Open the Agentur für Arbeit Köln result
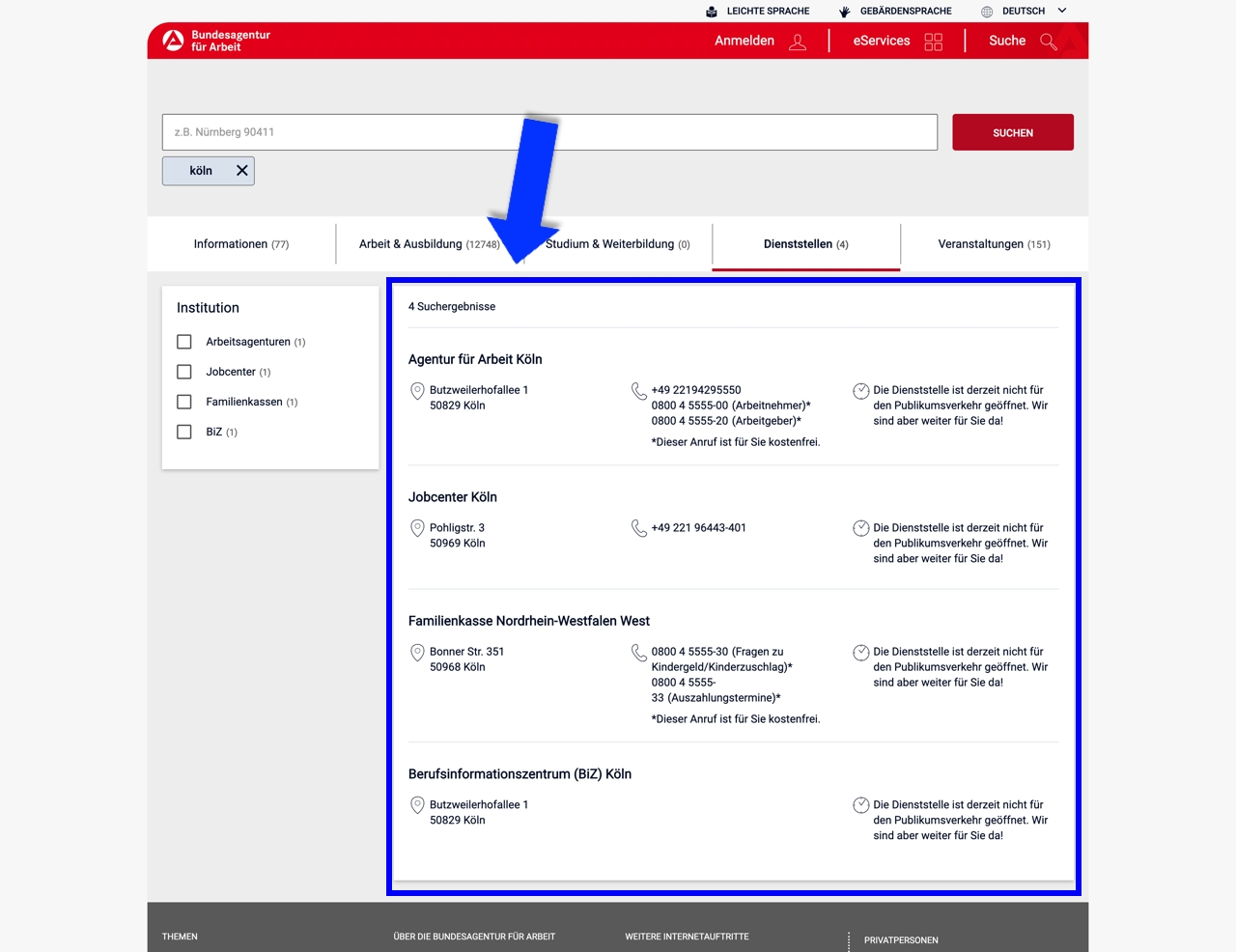Image resolution: width=1236 pixels, height=952 pixels. pyautogui.click(x=475, y=359)
